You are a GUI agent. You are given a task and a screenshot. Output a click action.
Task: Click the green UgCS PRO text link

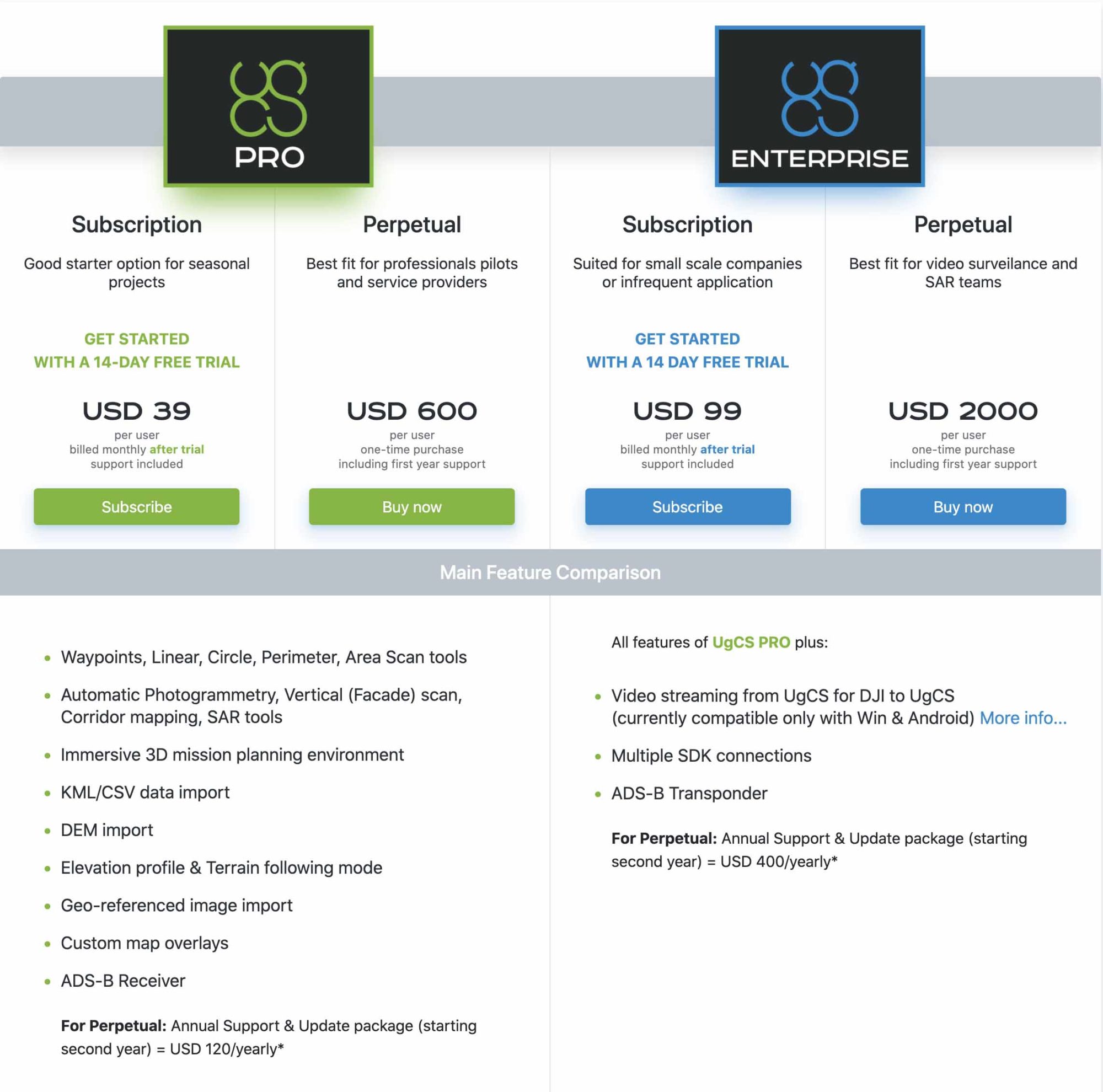coord(751,642)
